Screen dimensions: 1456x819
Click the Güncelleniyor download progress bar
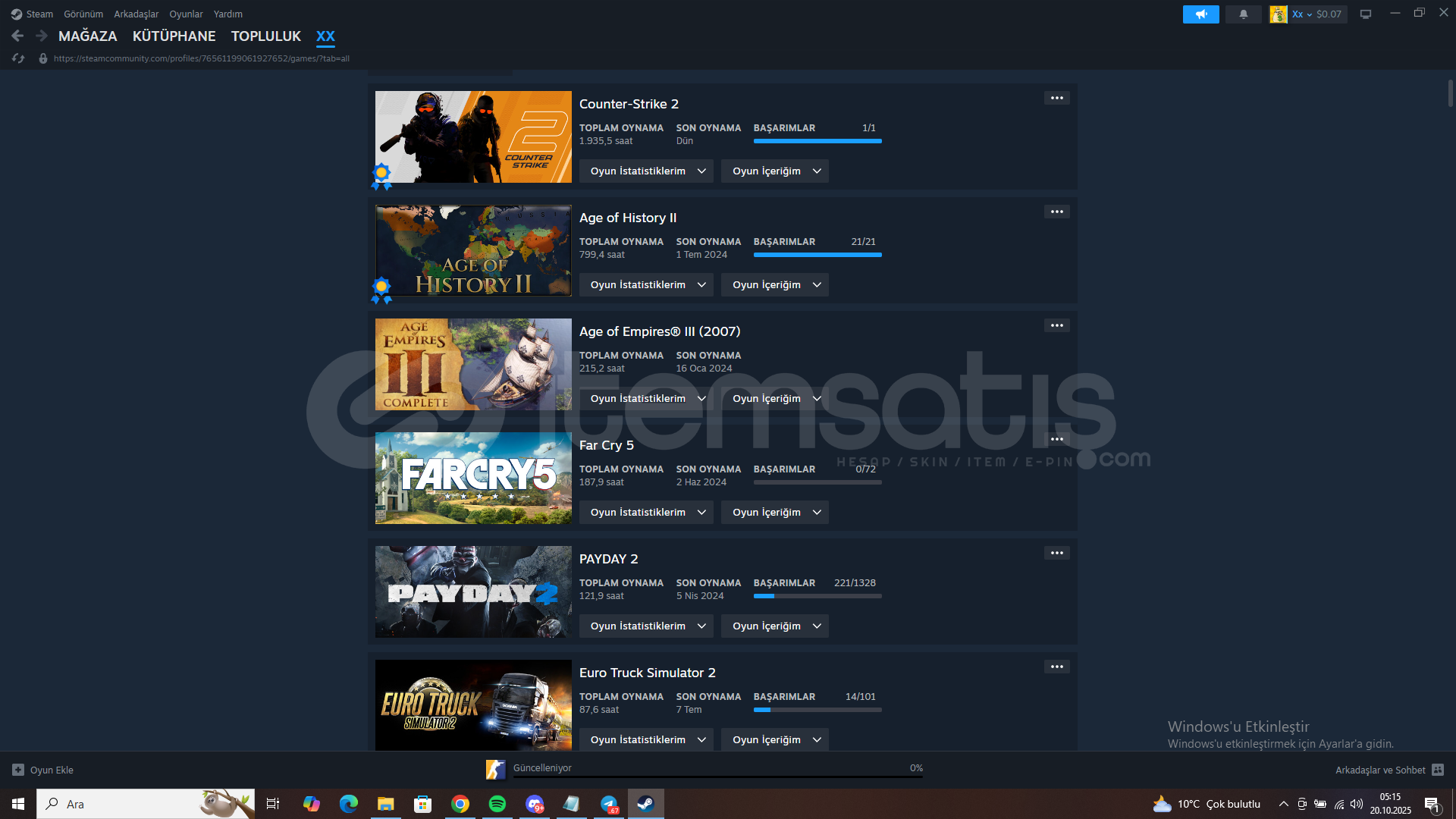click(x=717, y=775)
